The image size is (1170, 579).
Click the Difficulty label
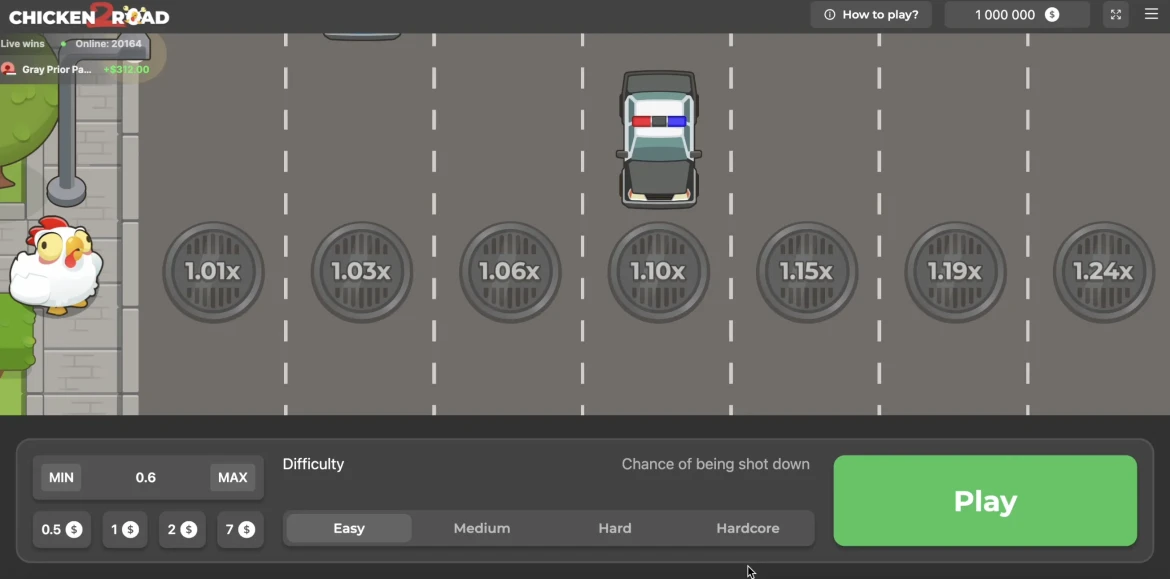pos(313,464)
